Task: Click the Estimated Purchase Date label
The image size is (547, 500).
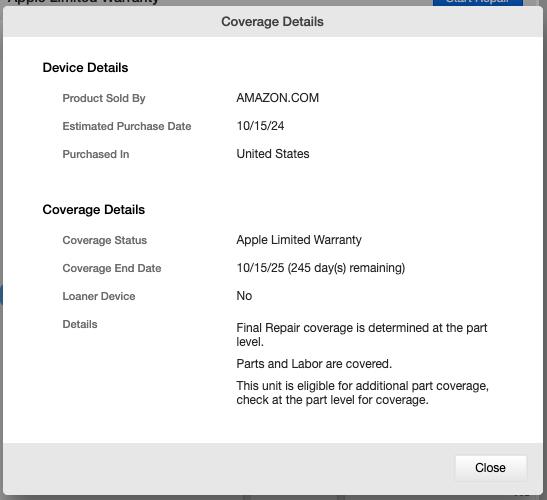Action: (127, 126)
